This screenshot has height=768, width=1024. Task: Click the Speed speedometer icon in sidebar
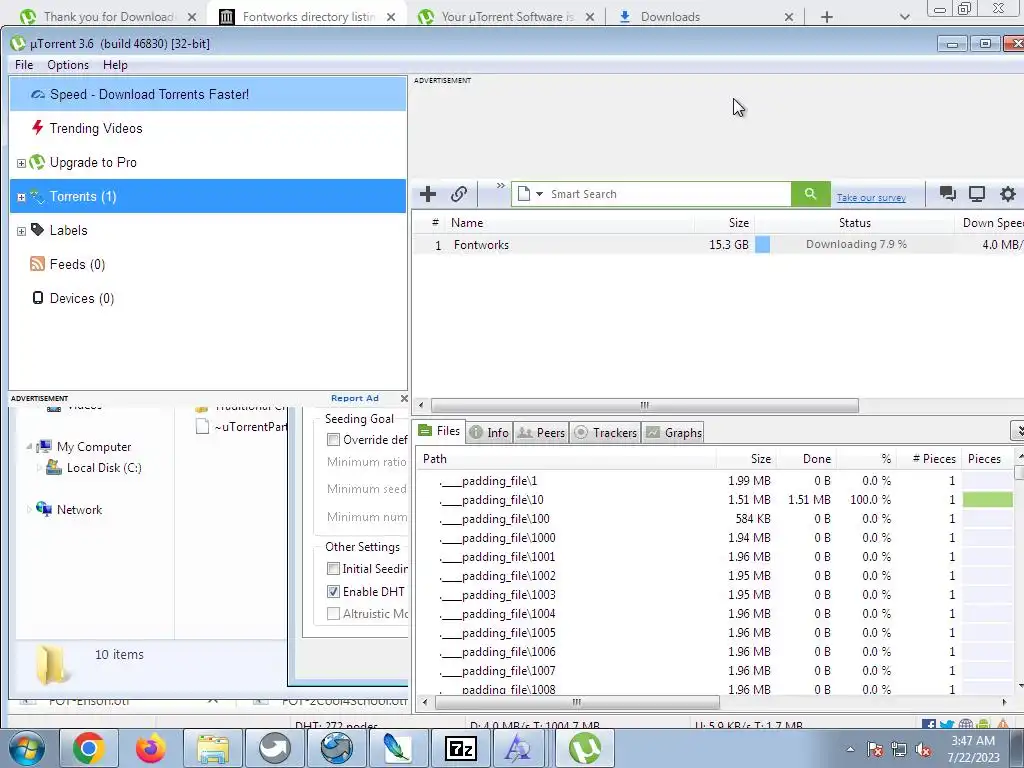tap(38, 95)
